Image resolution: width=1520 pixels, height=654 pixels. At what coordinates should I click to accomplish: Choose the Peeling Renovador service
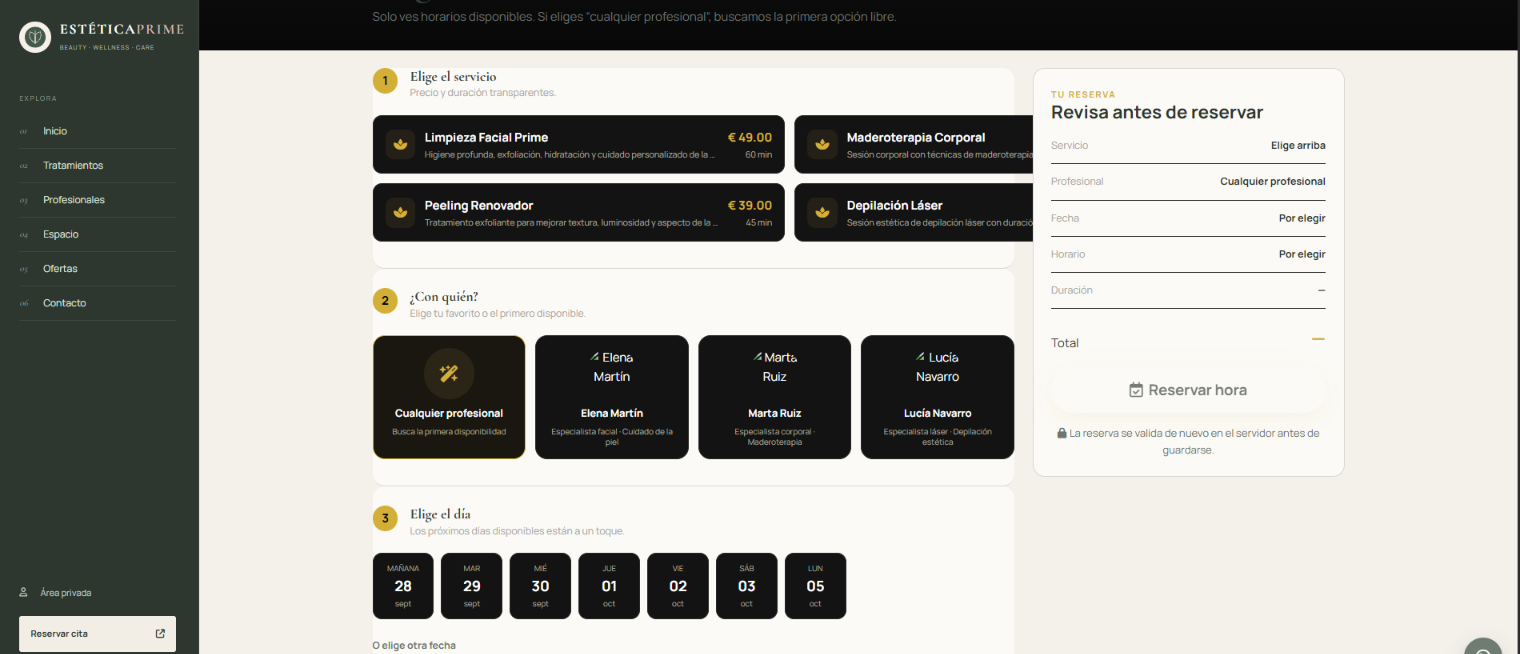point(579,212)
